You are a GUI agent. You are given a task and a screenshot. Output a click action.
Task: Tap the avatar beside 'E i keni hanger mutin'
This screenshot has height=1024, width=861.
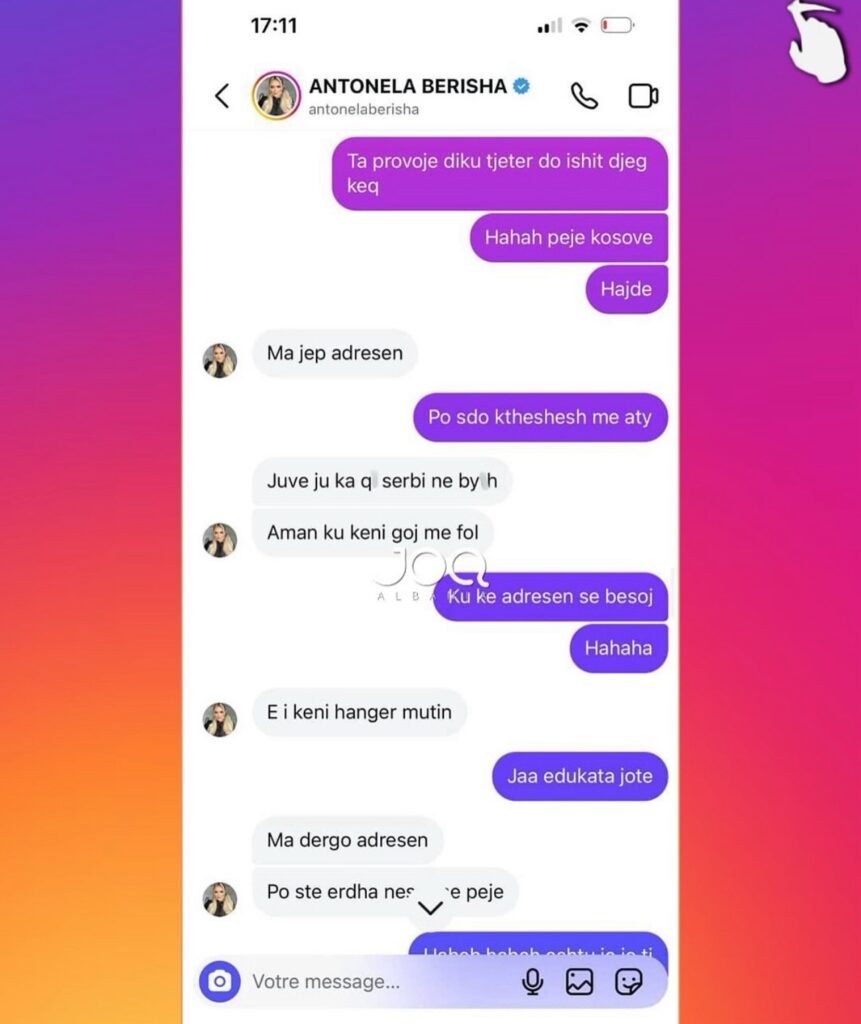[x=219, y=720]
